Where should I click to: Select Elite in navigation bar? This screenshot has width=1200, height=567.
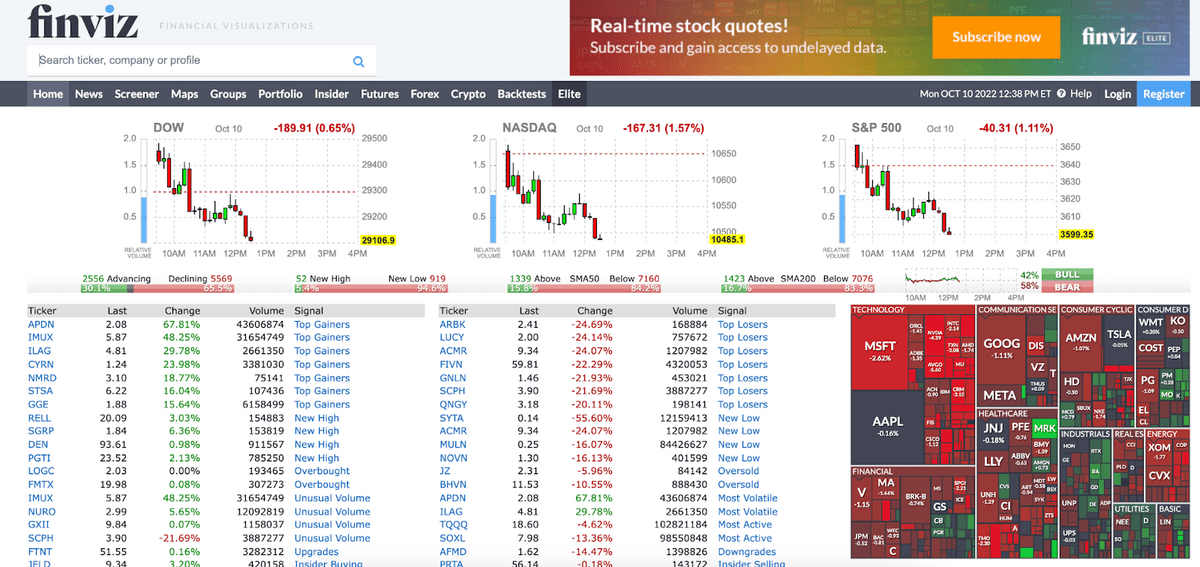569,94
